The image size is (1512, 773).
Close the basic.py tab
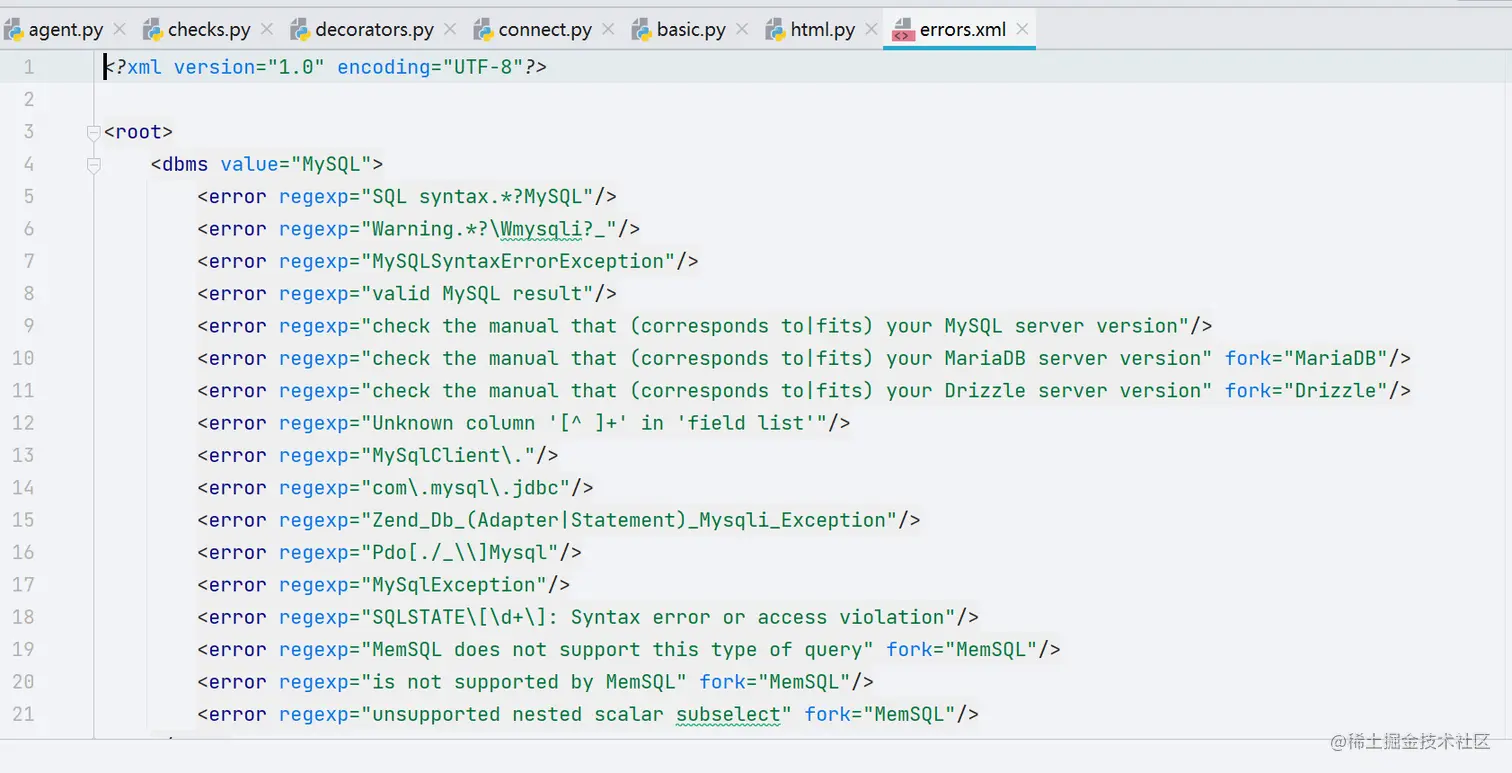tap(742, 30)
